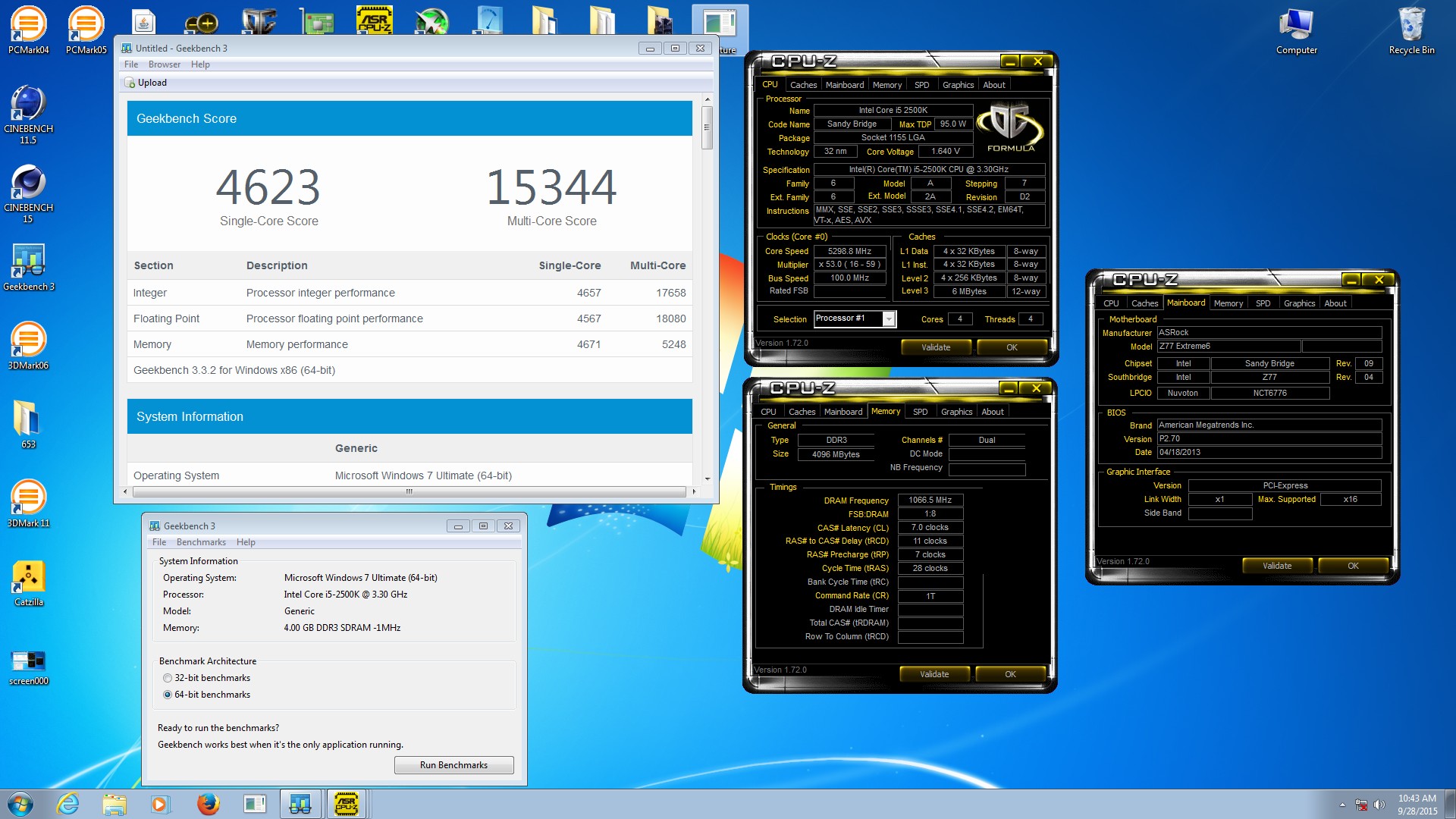
Task: Open File menu in Untitled Geekbench window
Action: [x=131, y=64]
